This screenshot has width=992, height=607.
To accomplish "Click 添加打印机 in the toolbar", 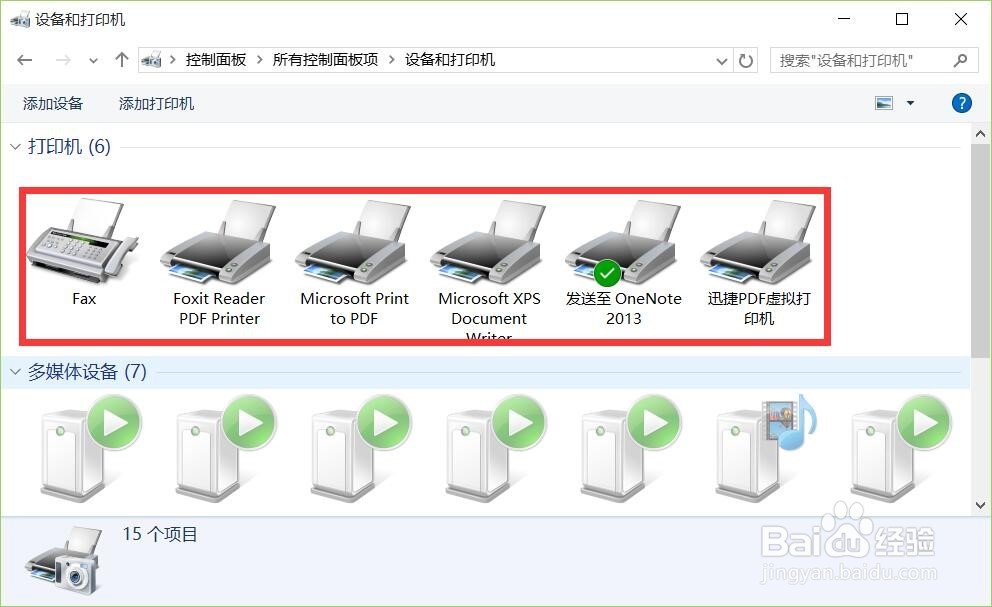I will coord(156,103).
